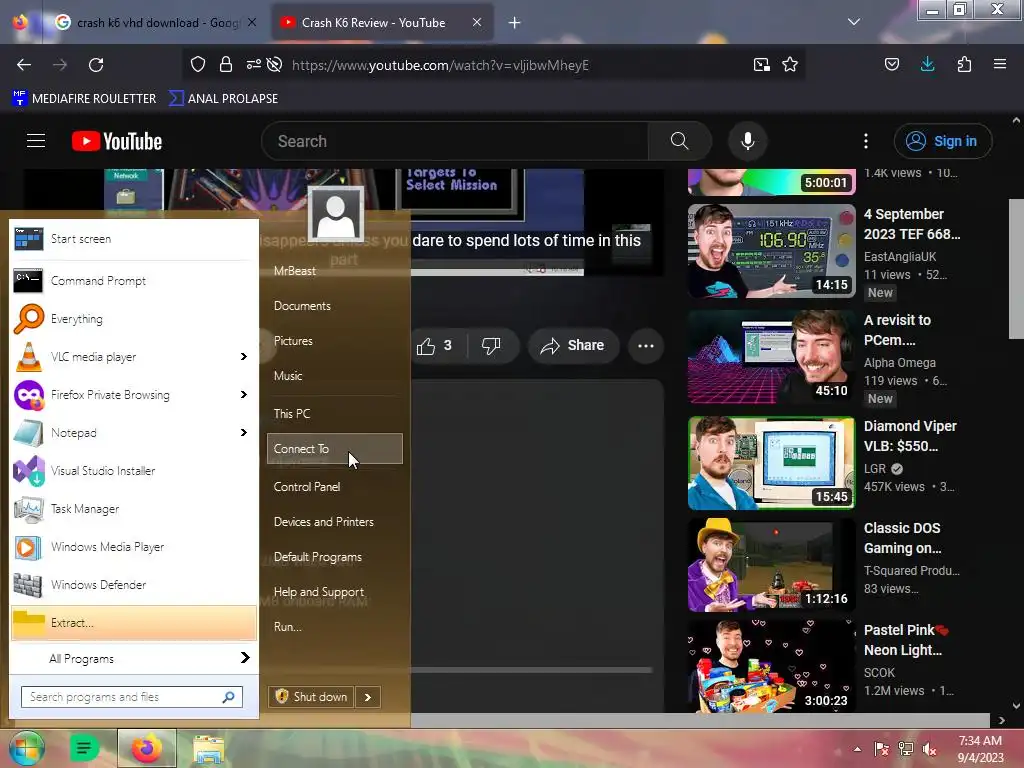Click Run... in Start menu

334,627
